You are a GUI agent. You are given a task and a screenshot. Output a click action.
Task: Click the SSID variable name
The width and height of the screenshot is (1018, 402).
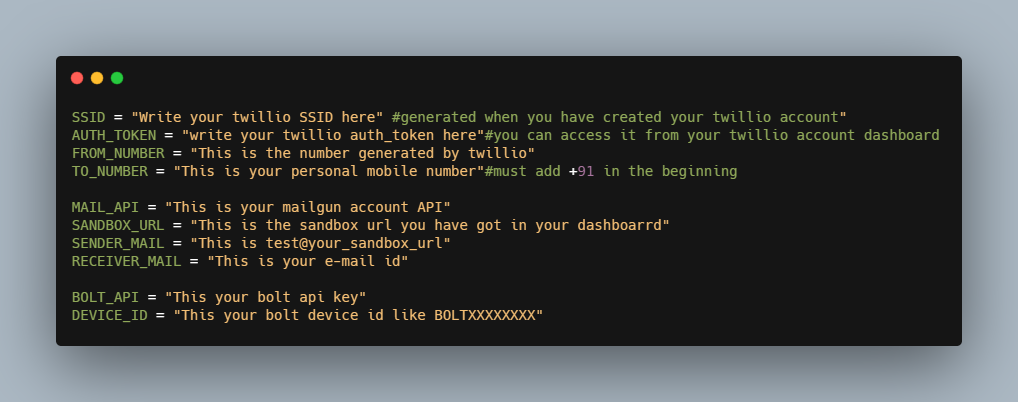coord(88,118)
